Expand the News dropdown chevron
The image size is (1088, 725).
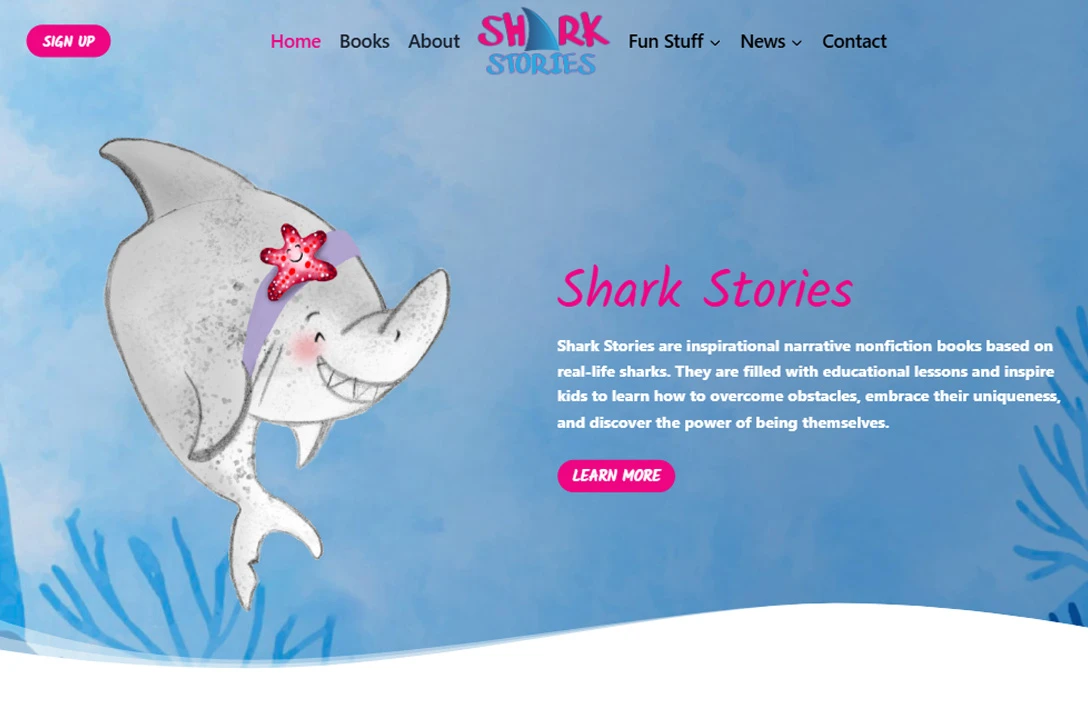(797, 43)
